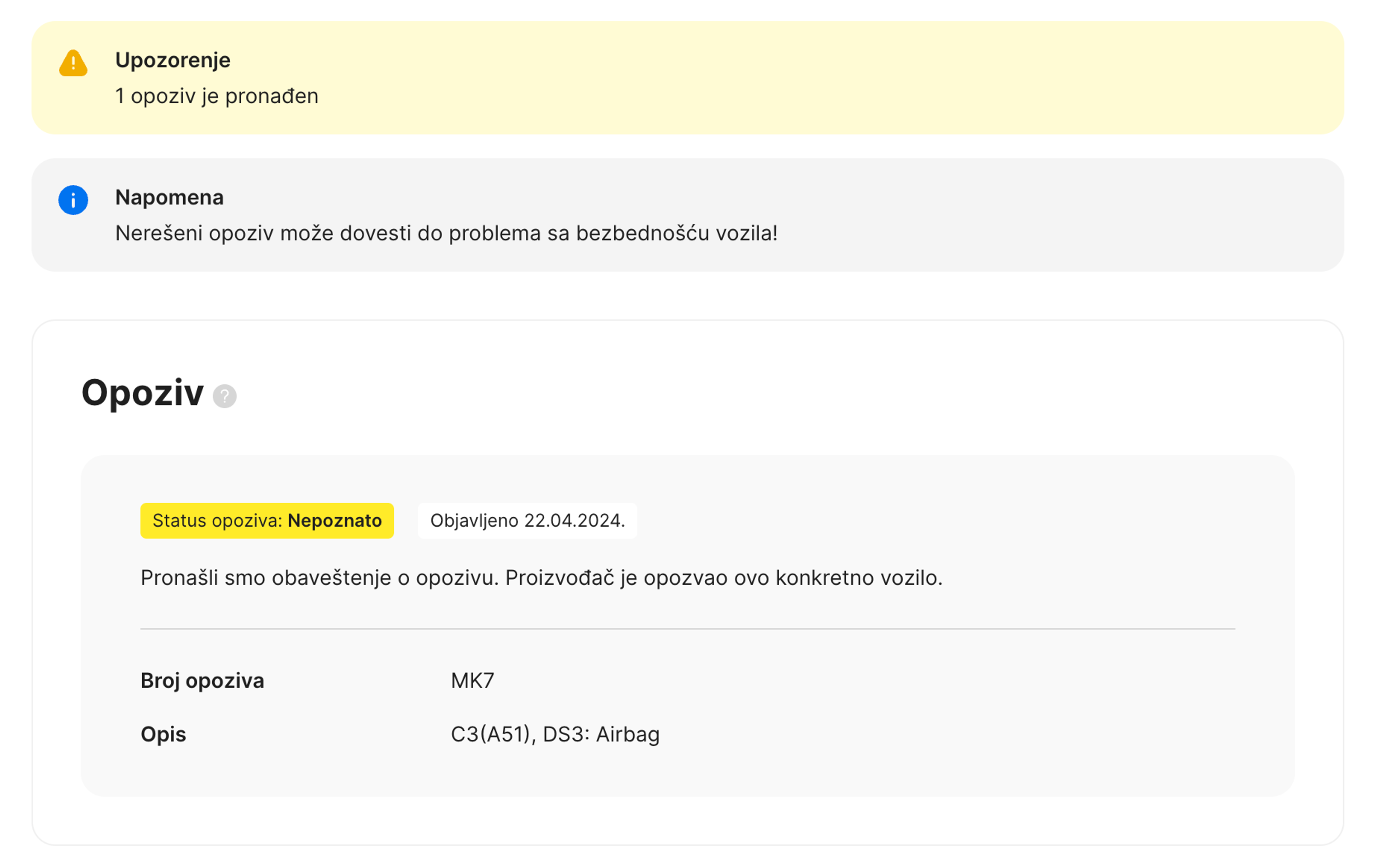This screenshot has width=1377, height=868.
Task: Click the Upozorenje heading
Action: point(173,60)
